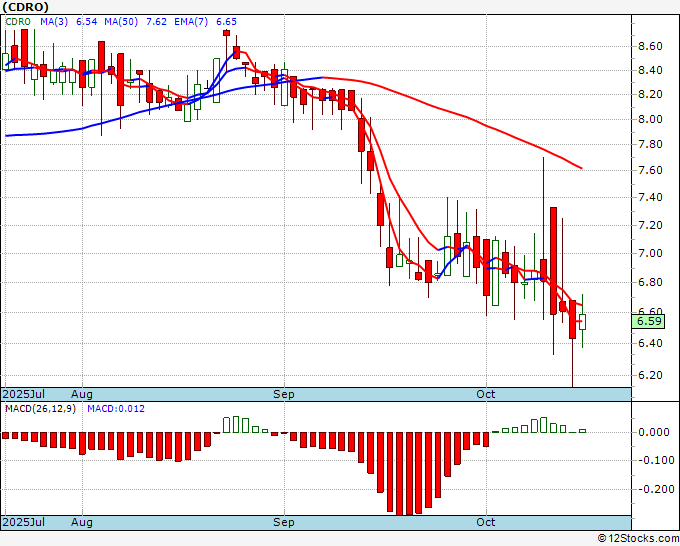The width and height of the screenshot is (680, 546).
Task: Click the MACD:0.012 value label
Action: point(116,409)
